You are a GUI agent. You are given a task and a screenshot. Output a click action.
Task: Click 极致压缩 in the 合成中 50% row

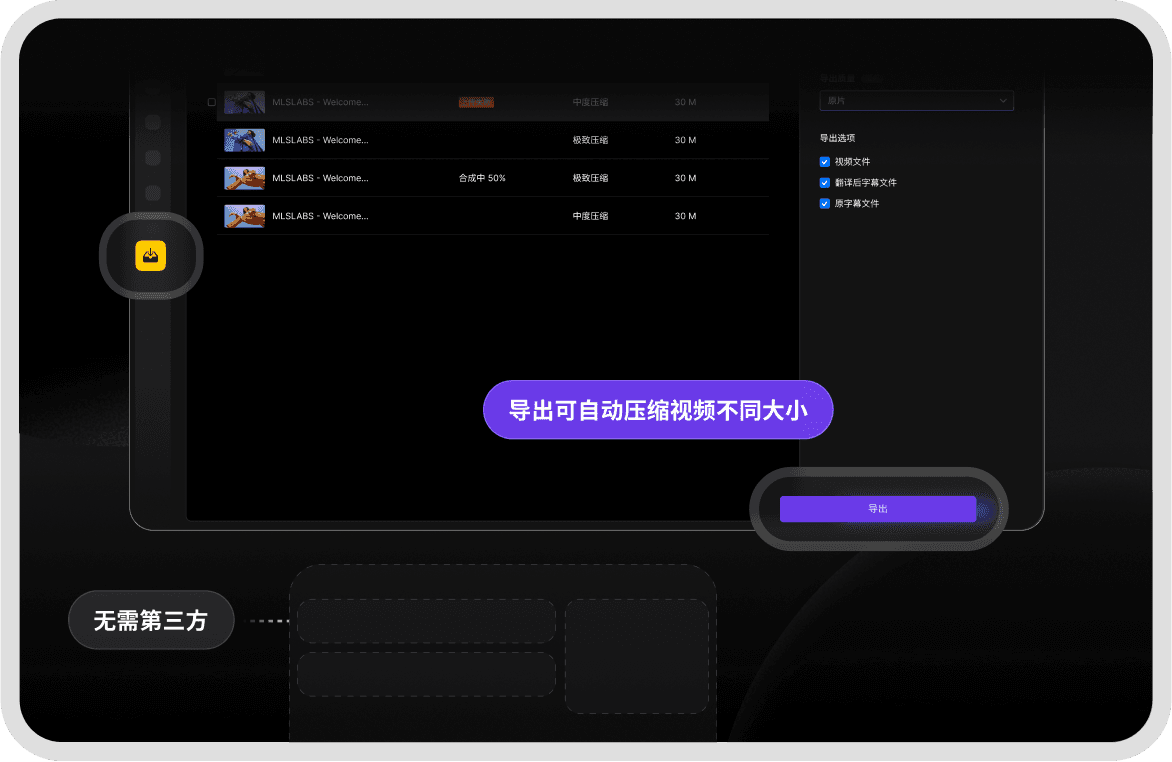590,178
